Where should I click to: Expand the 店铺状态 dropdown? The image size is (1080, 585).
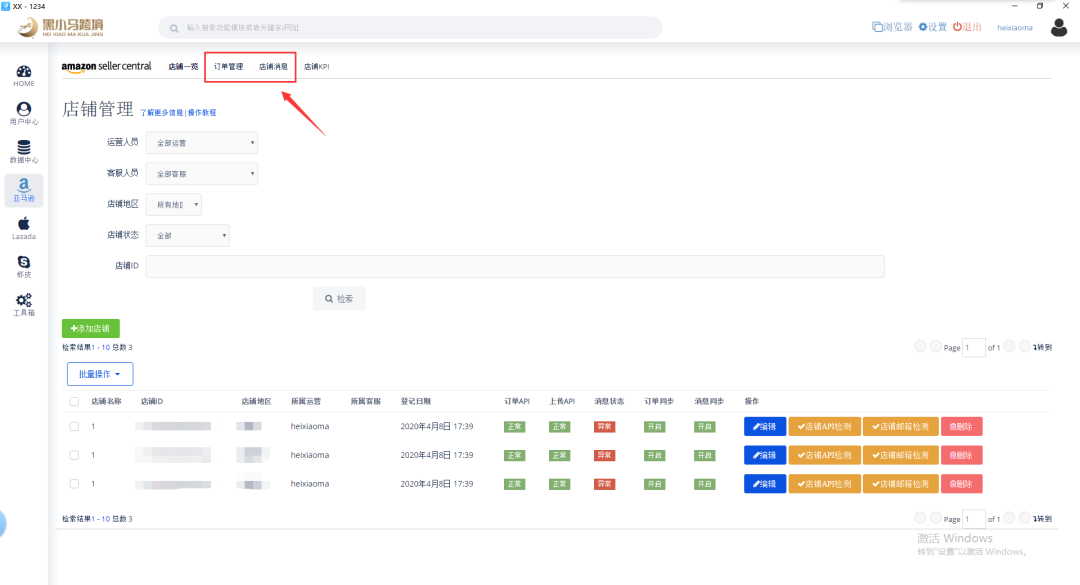coord(188,236)
